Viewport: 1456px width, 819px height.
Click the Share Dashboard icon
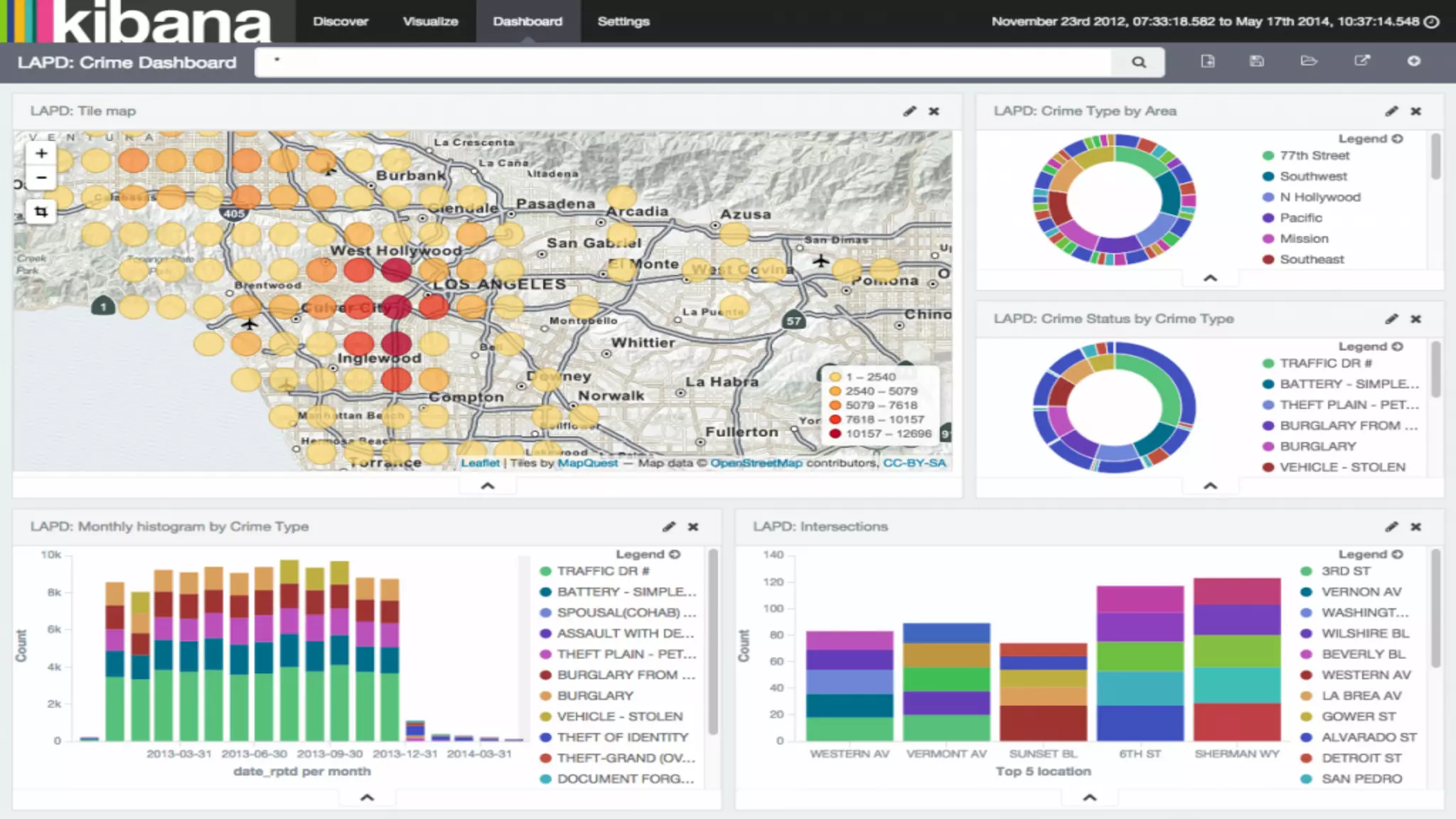pyautogui.click(x=1361, y=61)
